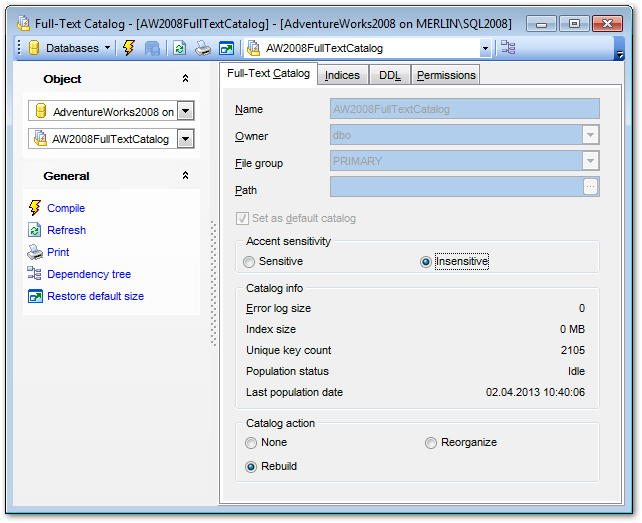
Task: Toggle Set as default catalog checkbox
Action: pyautogui.click(x=242, y=218)
